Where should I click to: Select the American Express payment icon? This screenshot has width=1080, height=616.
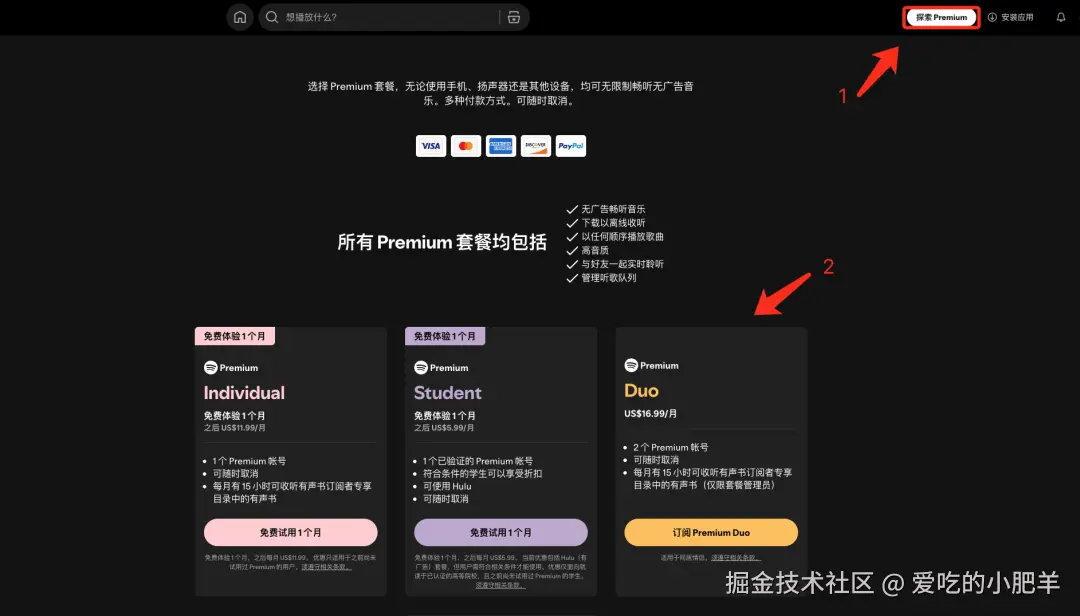(500, 145)
